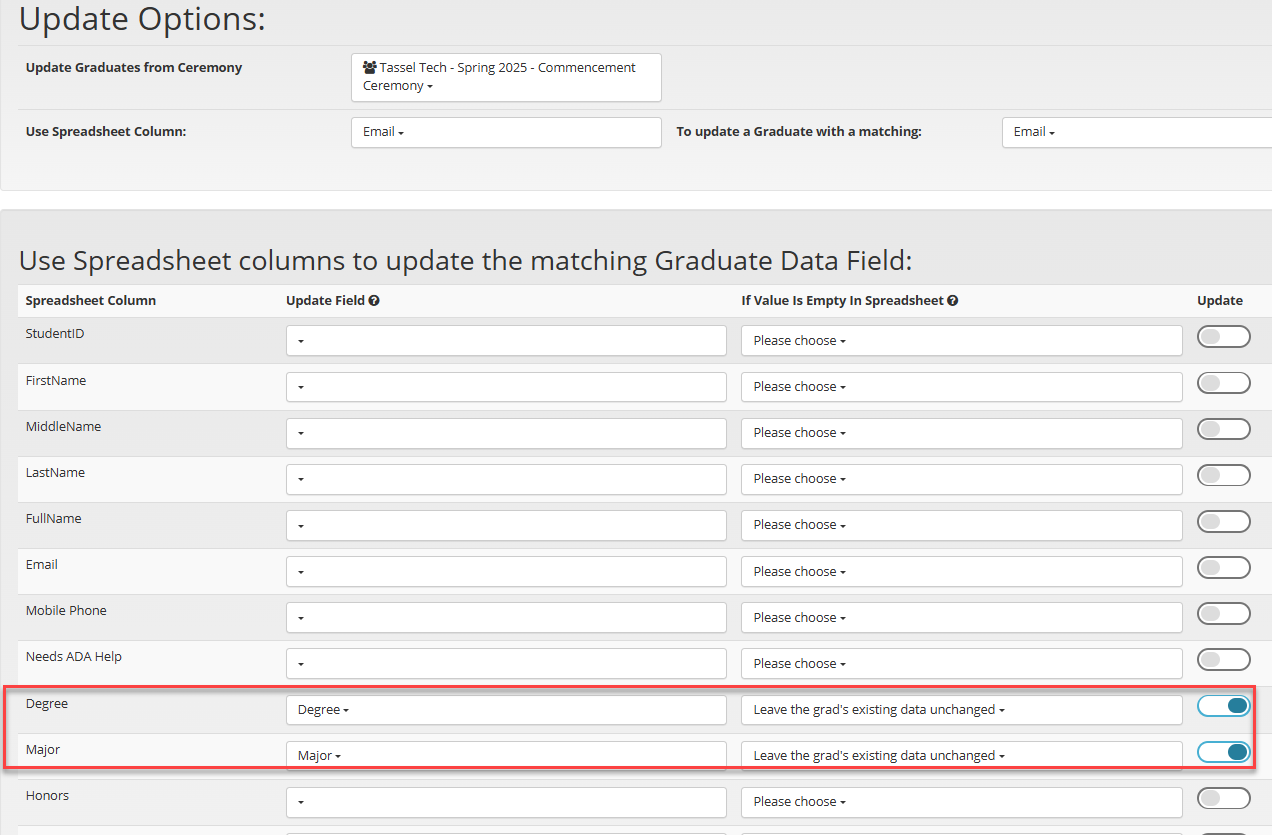Open Update Field dropdown for Mobile Phone

[x=505, y=618]
